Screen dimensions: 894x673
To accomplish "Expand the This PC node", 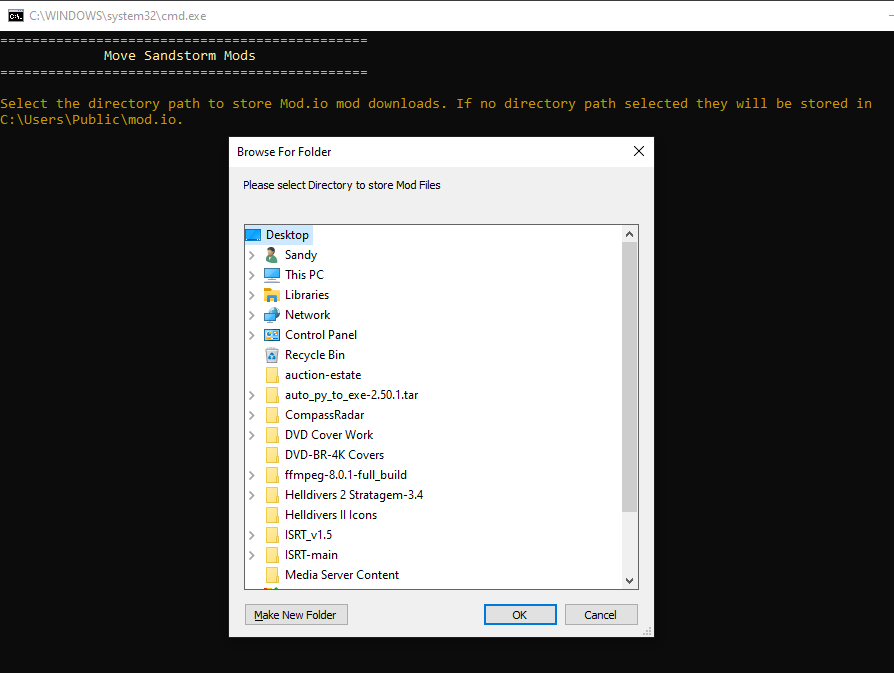I will [x=251, y=275].
